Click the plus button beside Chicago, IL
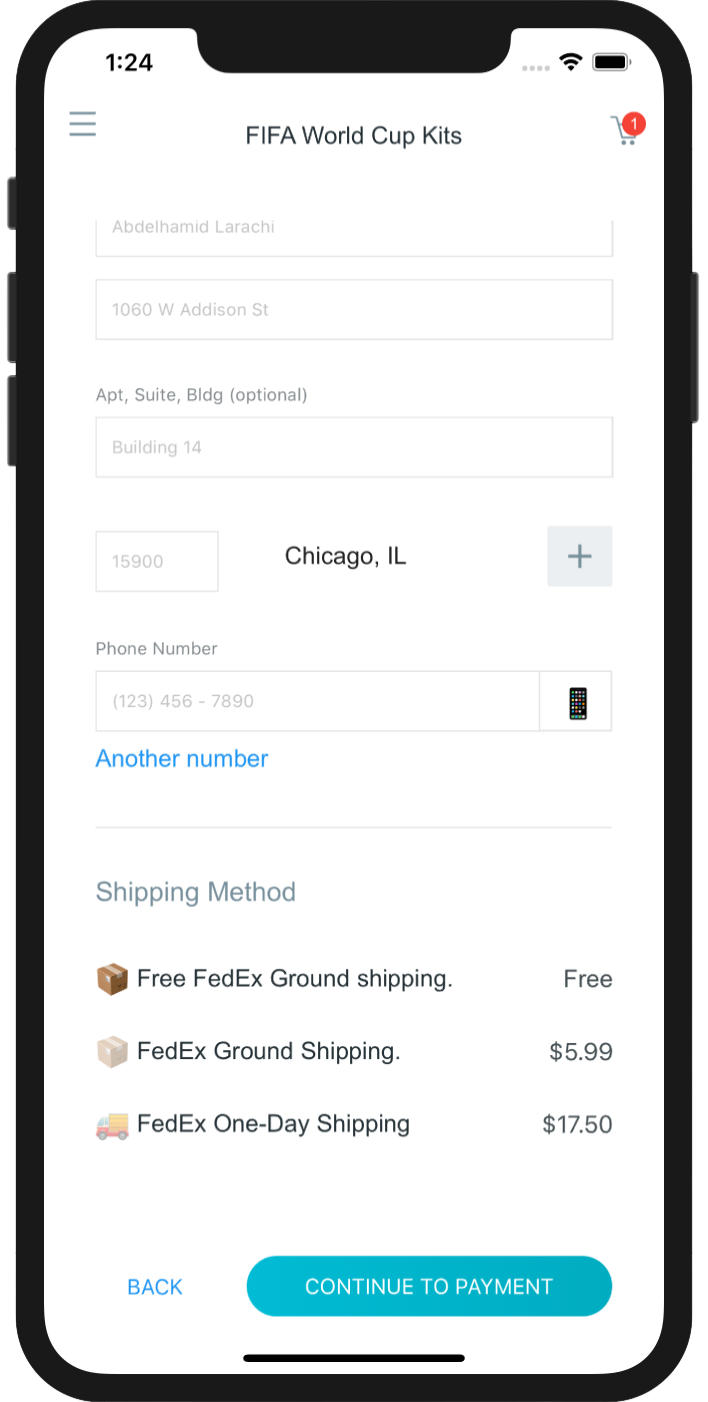 pos(580,556)
